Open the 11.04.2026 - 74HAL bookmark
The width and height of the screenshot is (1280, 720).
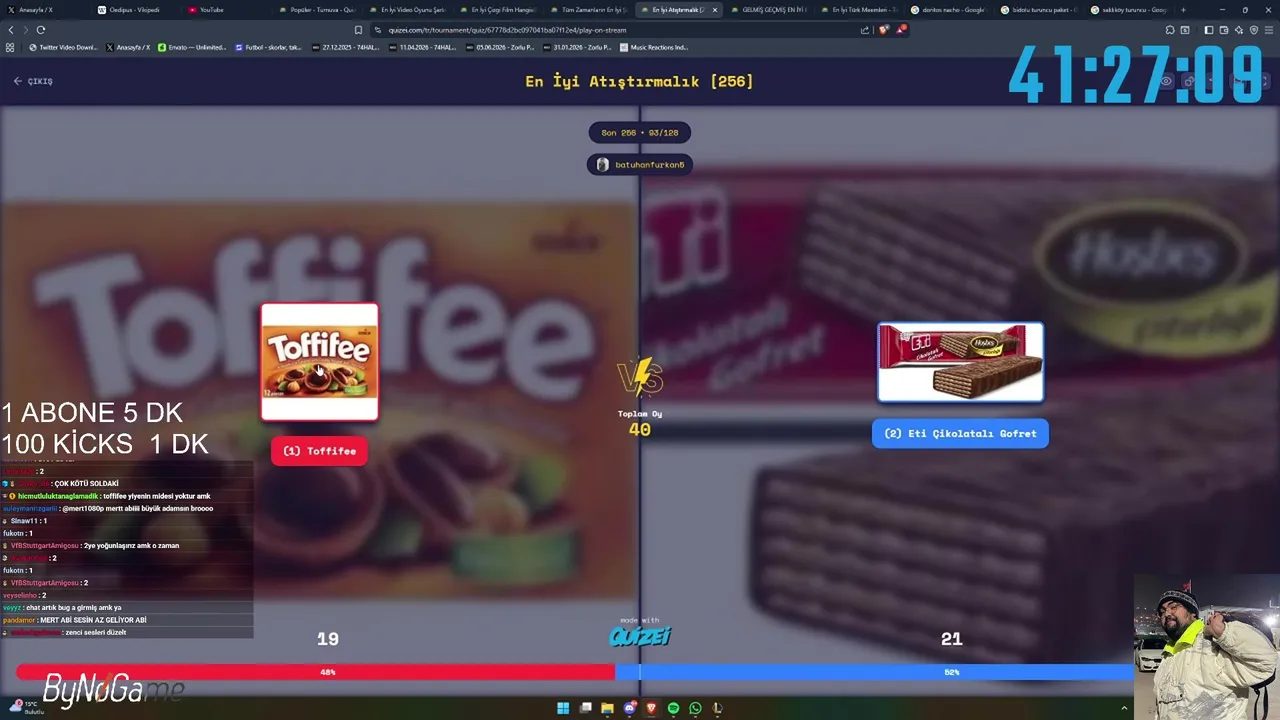[x=422, y=47]
